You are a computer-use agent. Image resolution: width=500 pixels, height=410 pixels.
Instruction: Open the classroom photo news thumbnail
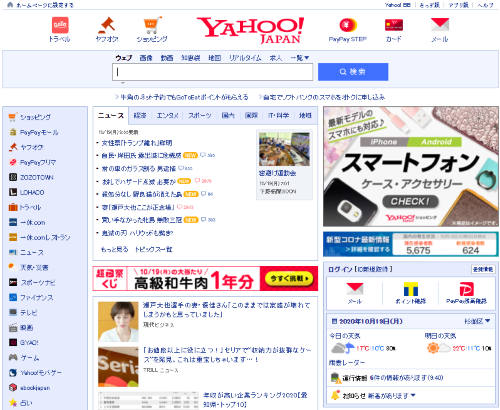[284, 149]
